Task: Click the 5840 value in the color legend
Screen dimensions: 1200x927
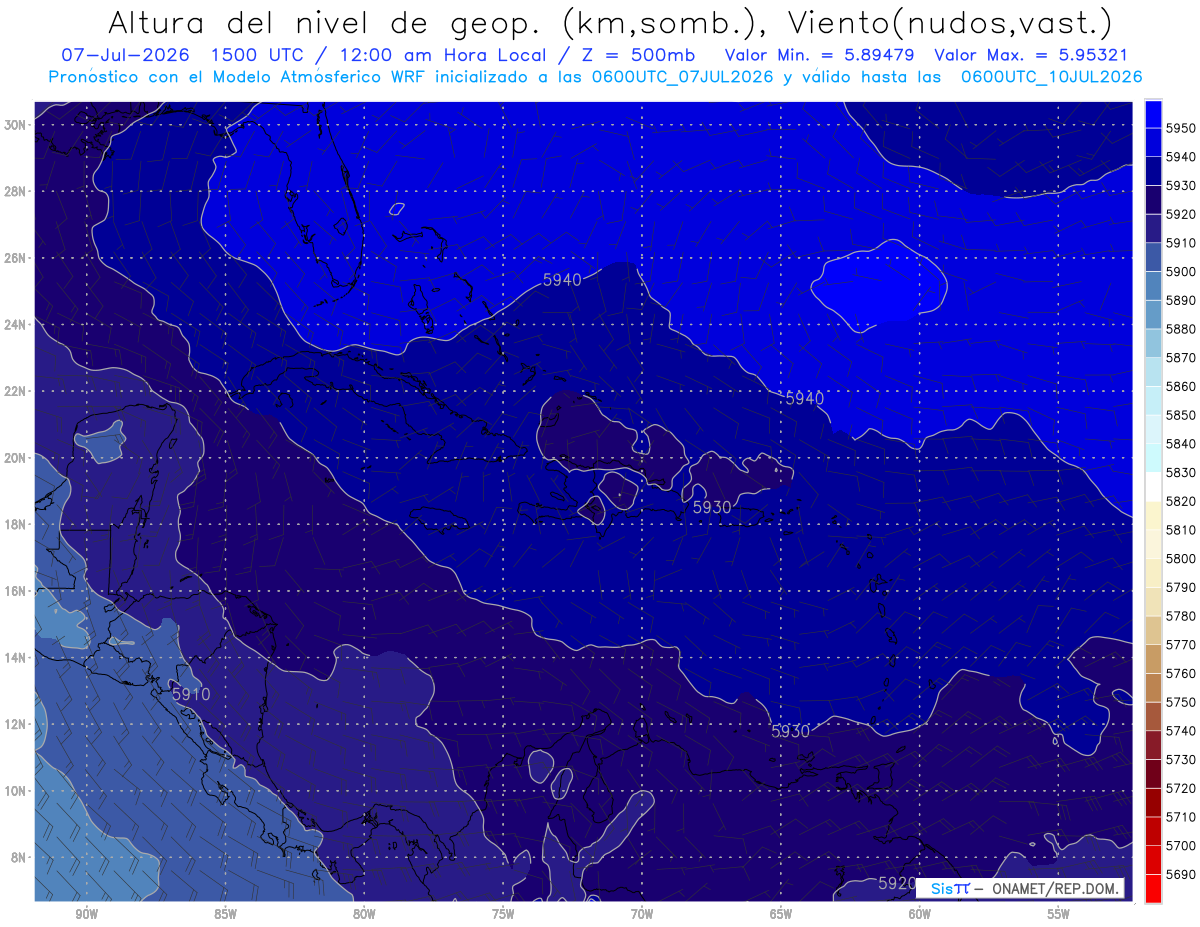Action: click(x=1180, y=443)
